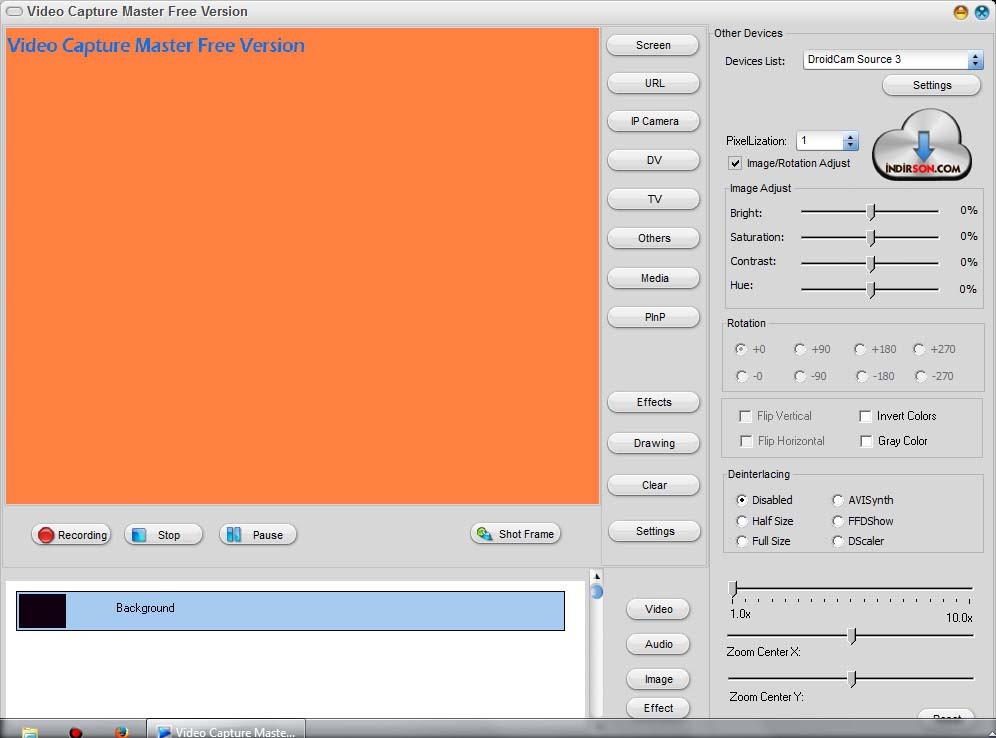The width and height of the screenshot is (996, 738).
Task: Click the Zoom Center Y slider handle
Action: pyautogui.click(x=852, y=679)
